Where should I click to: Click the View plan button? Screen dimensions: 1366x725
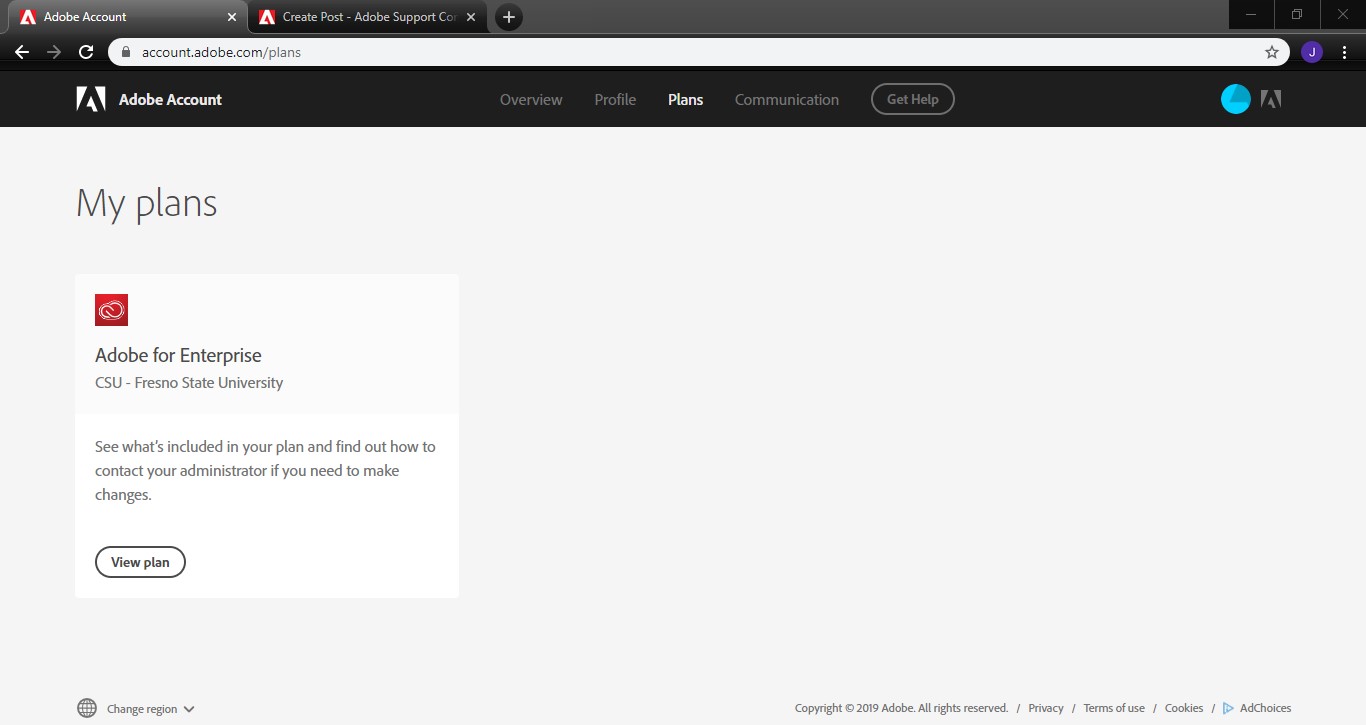[x=140, y=562]
